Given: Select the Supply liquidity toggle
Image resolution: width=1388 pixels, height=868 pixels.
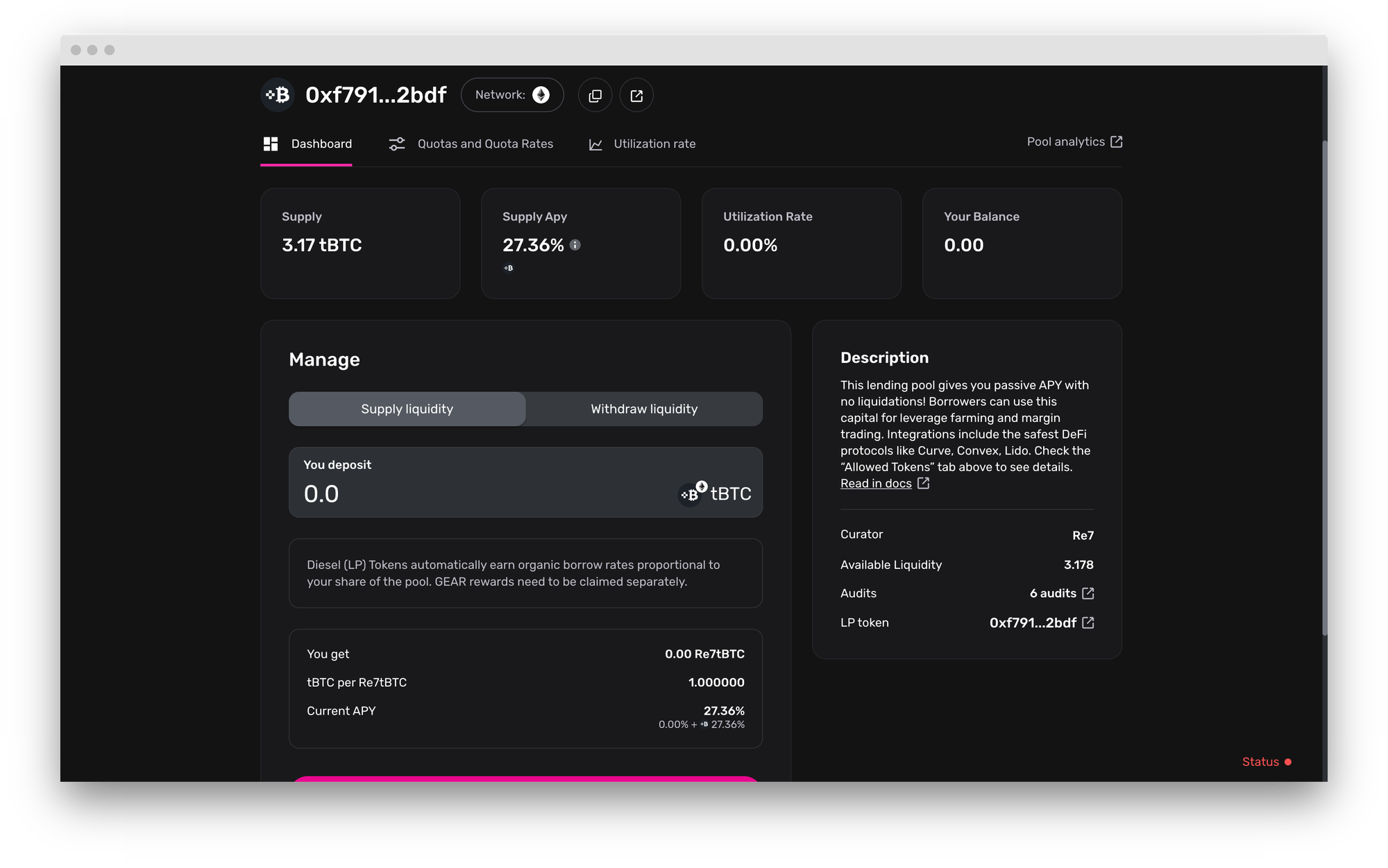Looking at the screenshot, I should [x=407, y=409].
